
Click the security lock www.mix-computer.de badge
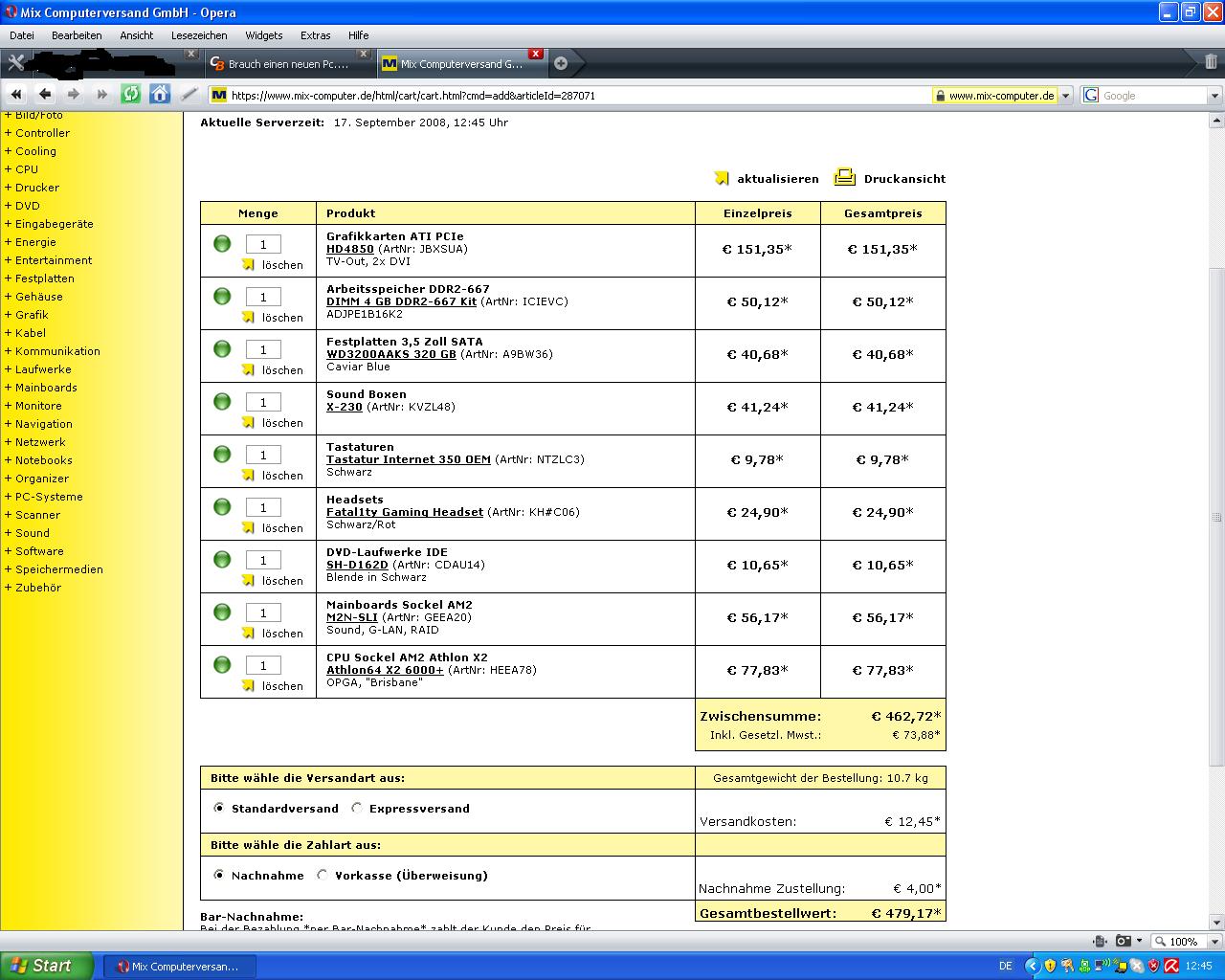(995, 96)
